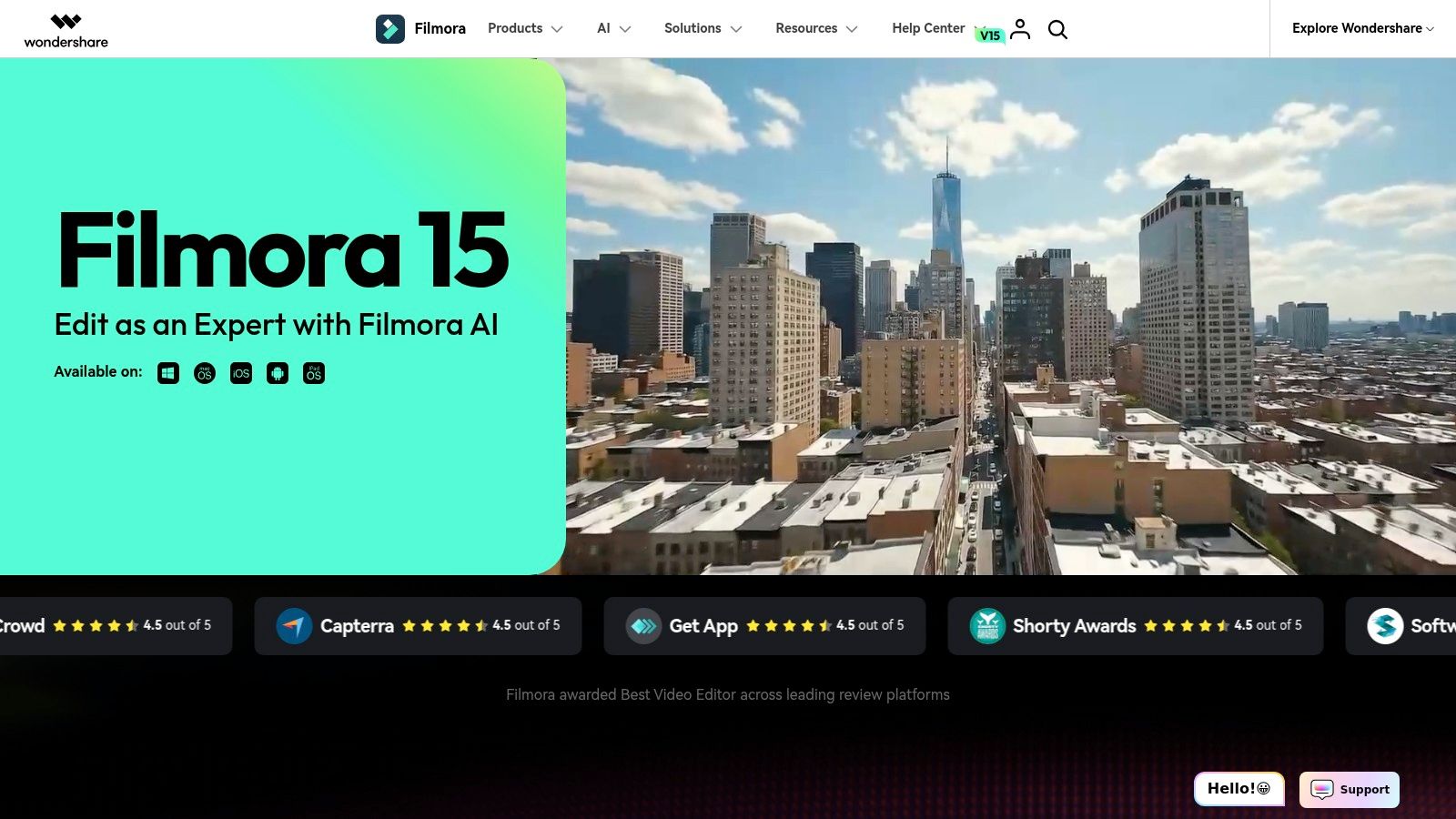The height and width of the screenshot is (819, 1456).
Task: Expand Explore Wondershare dropdown
Action: click(x=1363, y=28)
